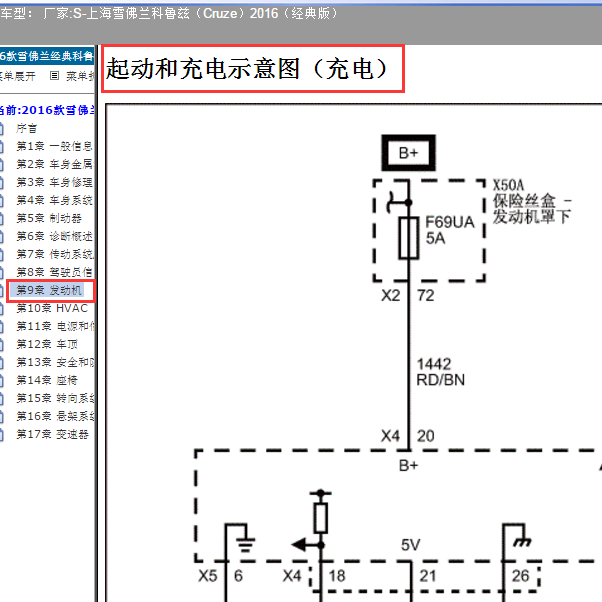Click the 1442 RD/BN wire label
This screenshot has width=602, height=602.
(440, 372)
